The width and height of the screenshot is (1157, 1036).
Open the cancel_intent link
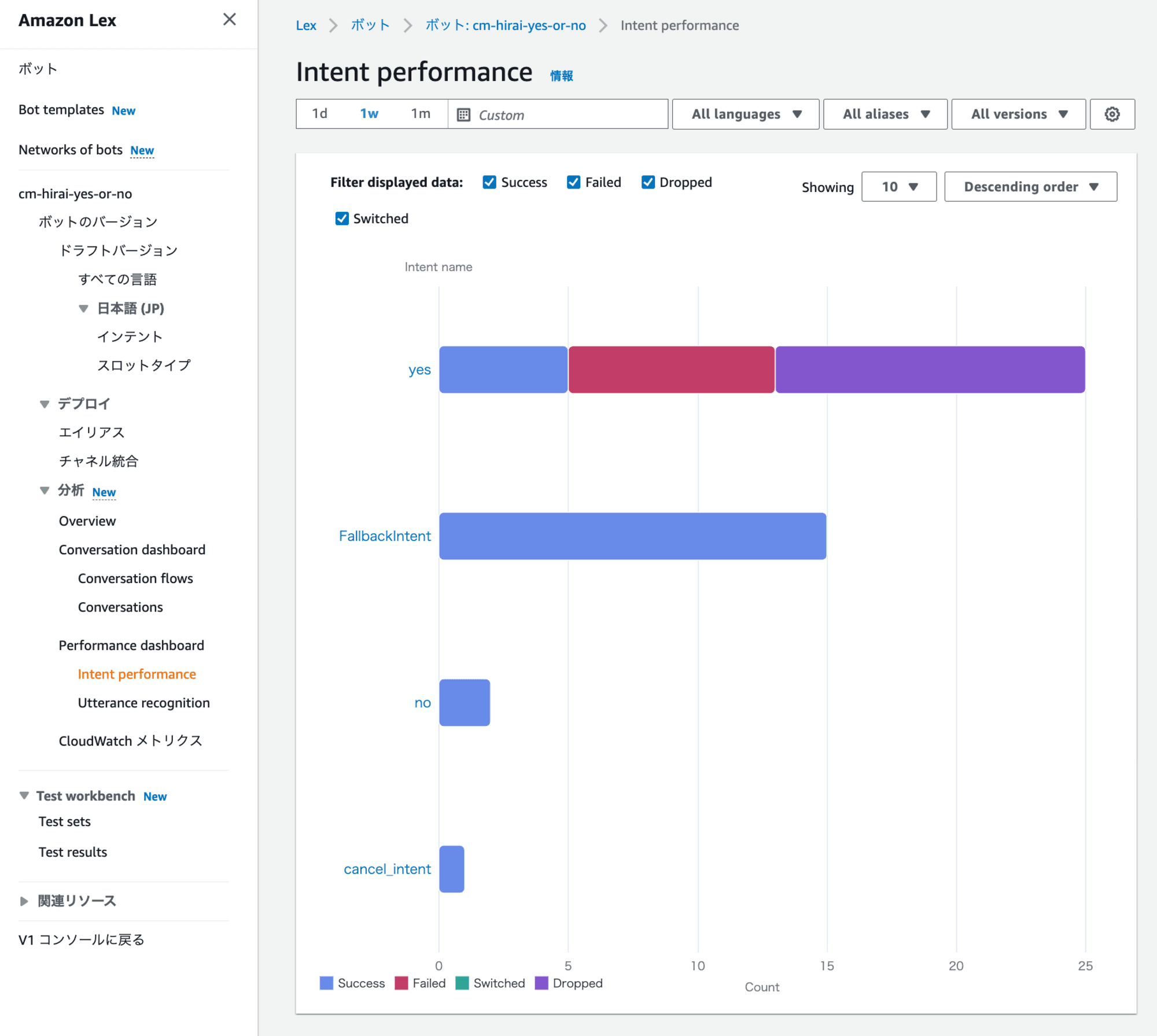click(387, 869)
